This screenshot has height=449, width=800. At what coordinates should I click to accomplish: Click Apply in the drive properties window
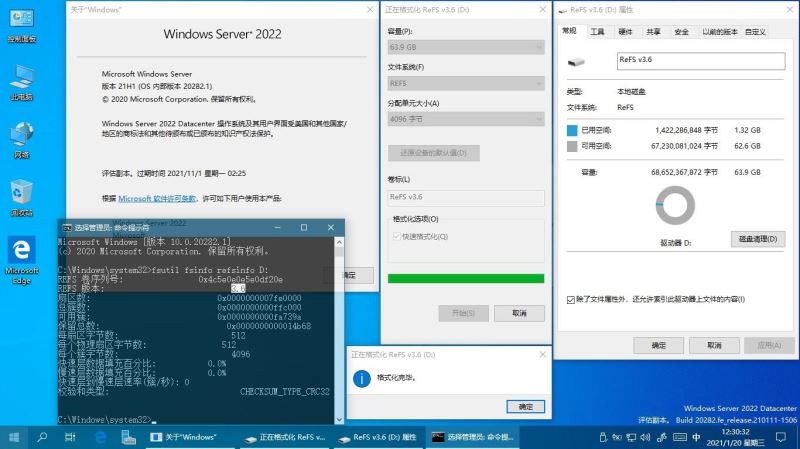(x=769, y=345)
